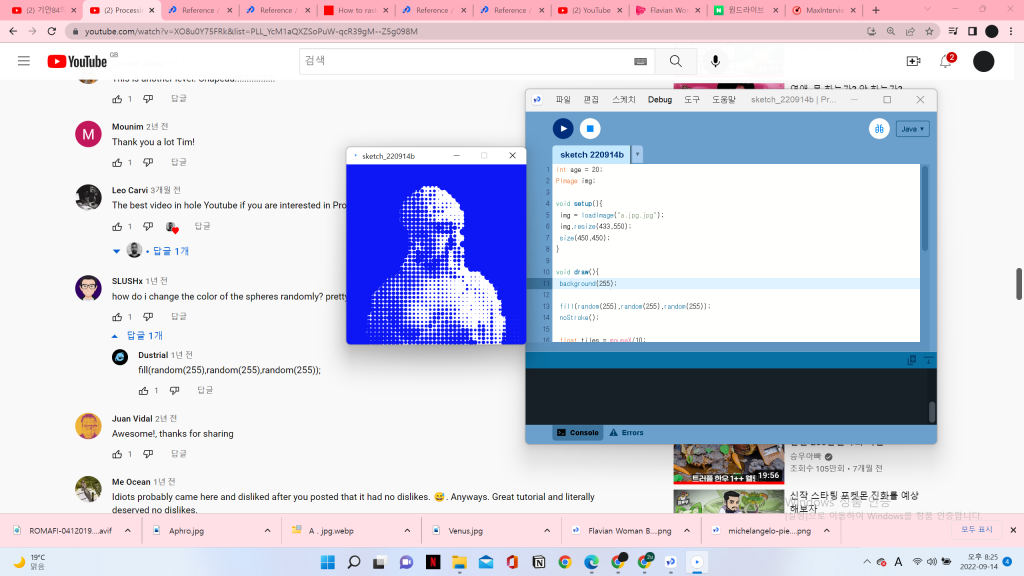Open the sketch tab arrow menu

point(637,155)
